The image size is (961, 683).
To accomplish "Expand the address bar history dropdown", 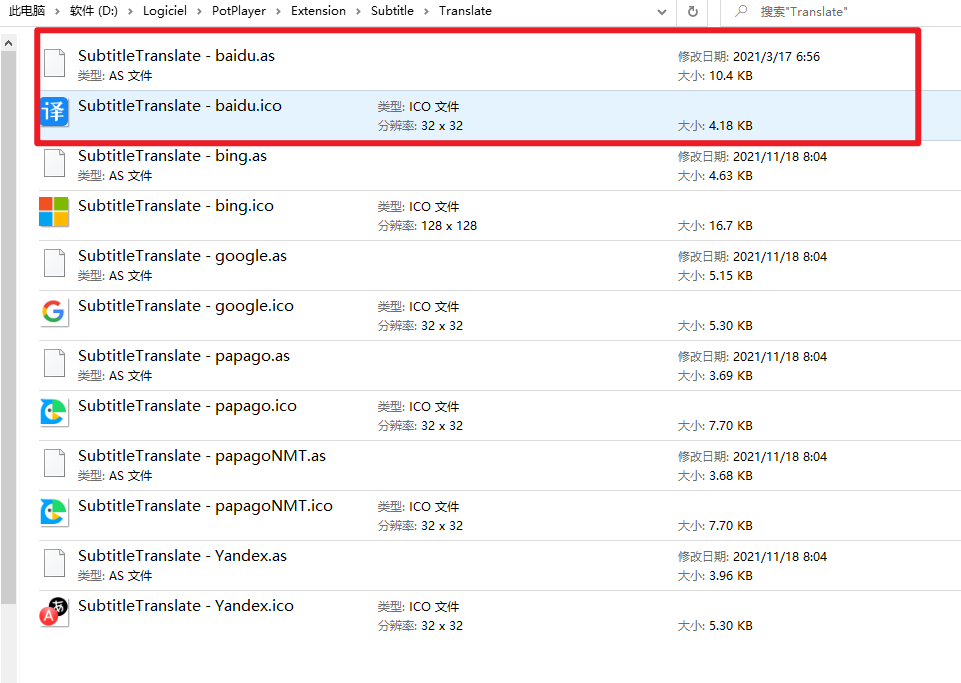I will pyautogui.click(x=661, y=12).
